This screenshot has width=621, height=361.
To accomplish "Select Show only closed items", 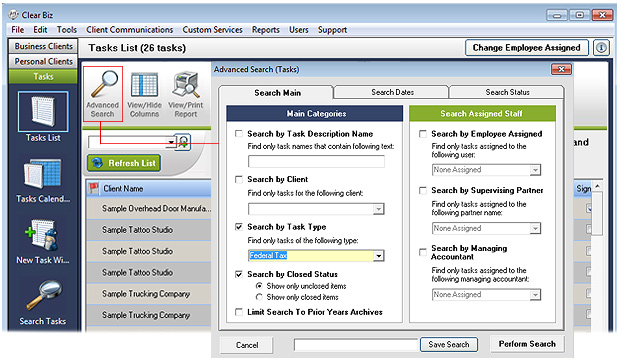I will [259, 297].
